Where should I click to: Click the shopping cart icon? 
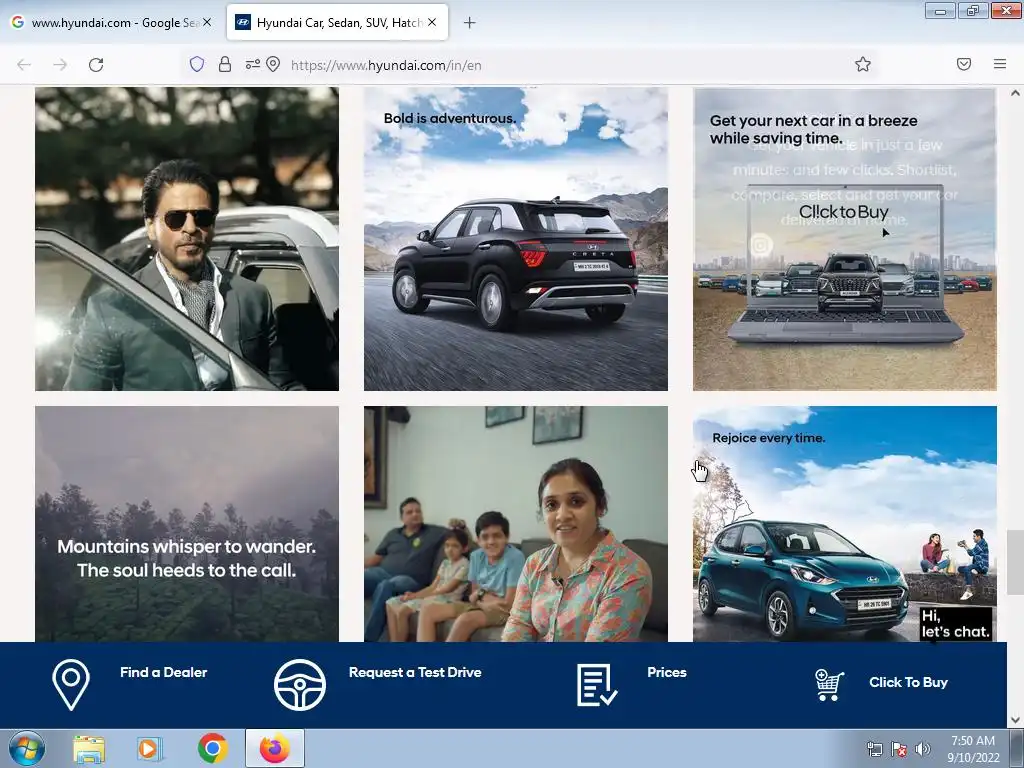(x=829, y=685)
